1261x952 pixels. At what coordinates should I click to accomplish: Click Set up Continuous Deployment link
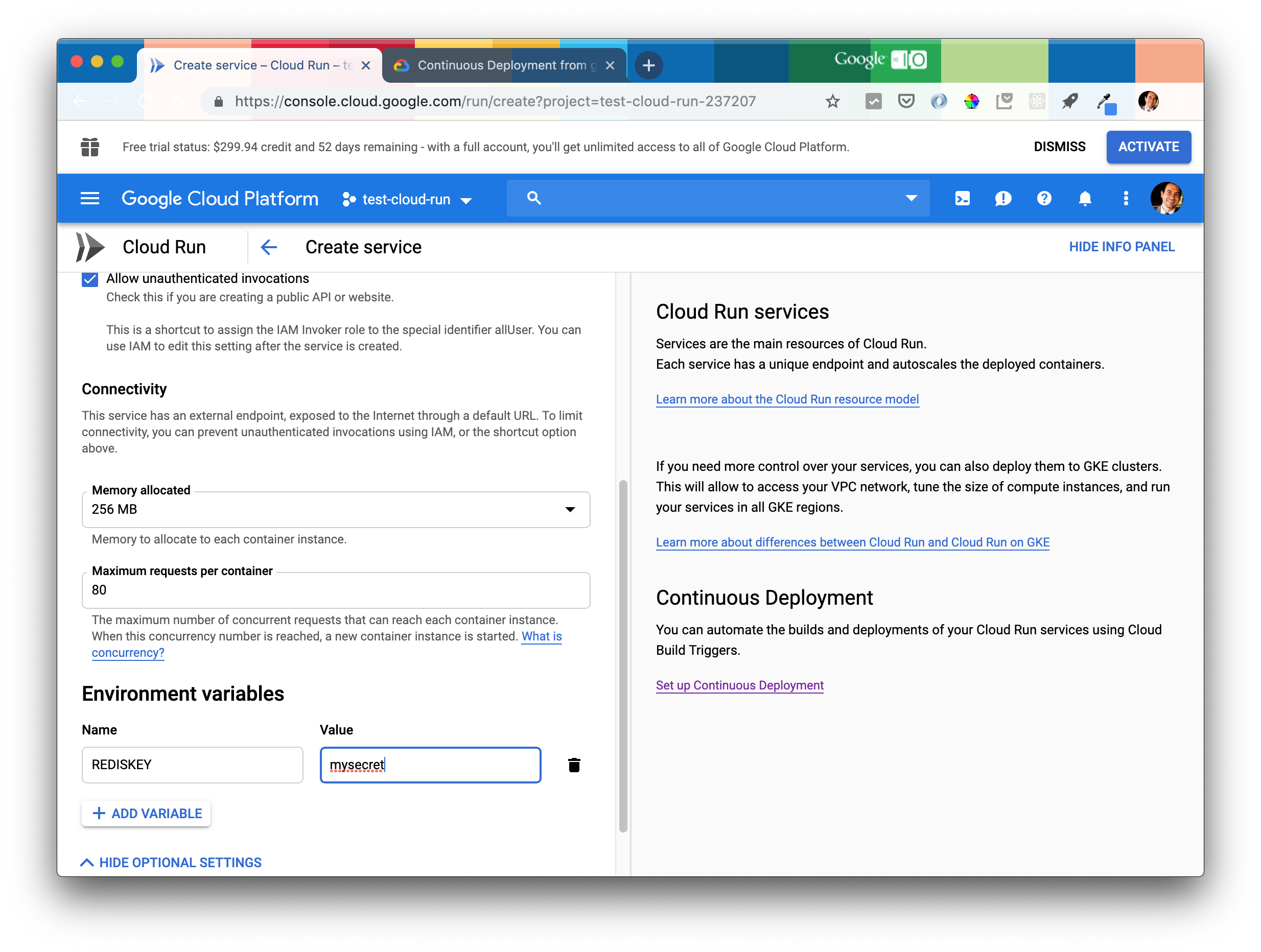pos(739,685)
